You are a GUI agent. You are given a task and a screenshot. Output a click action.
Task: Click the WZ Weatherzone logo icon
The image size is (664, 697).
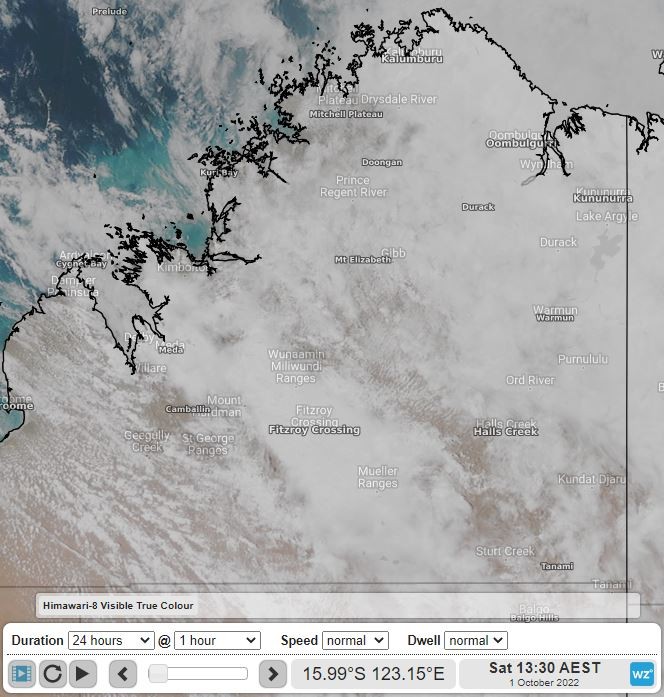tap(641, 674)
